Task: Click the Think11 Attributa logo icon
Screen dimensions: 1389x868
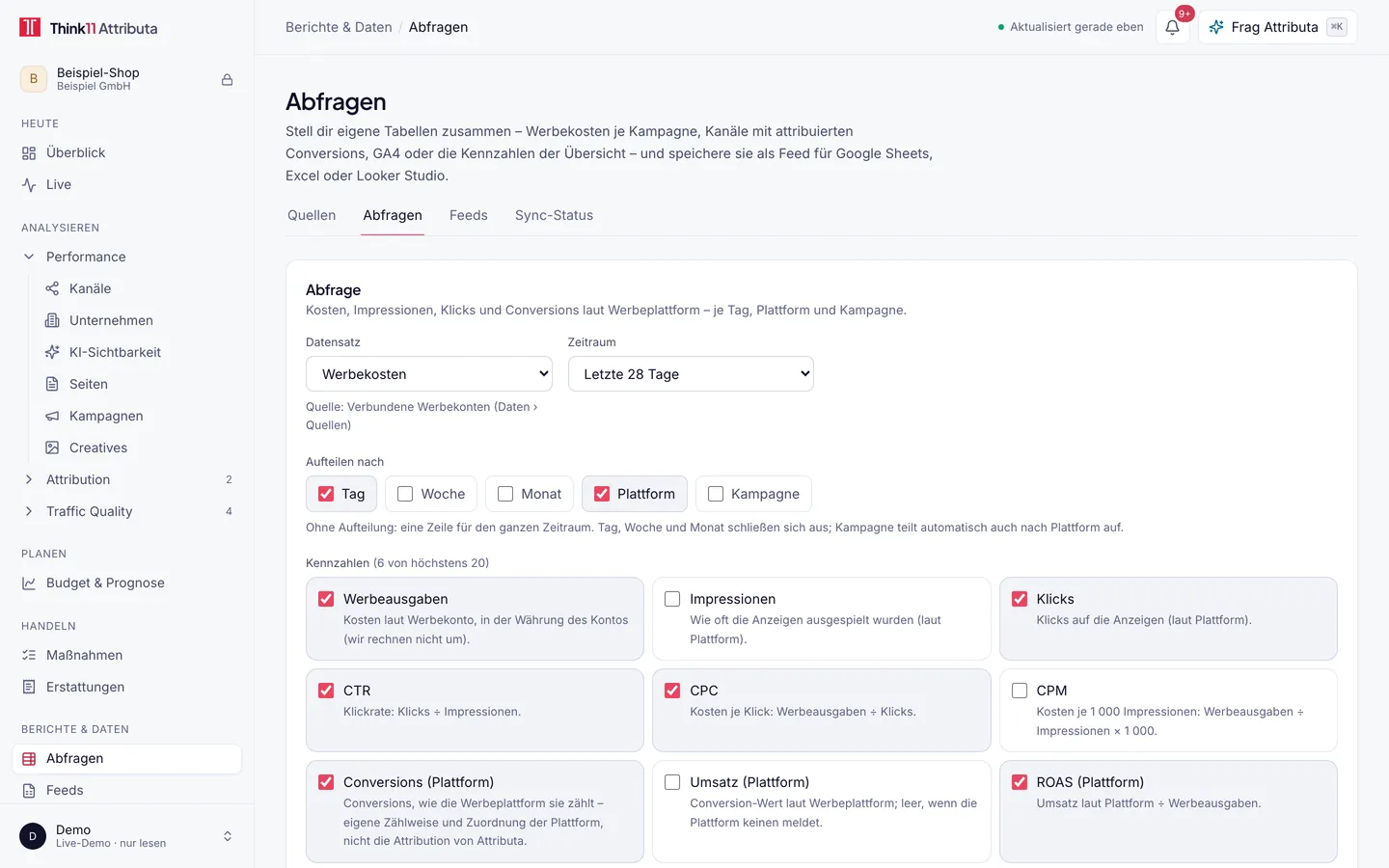Action: [x=31, y=27]
